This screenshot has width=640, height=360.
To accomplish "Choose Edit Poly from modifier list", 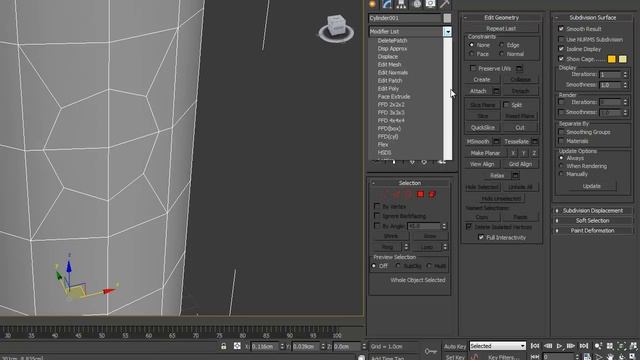I will pos(388,89).
